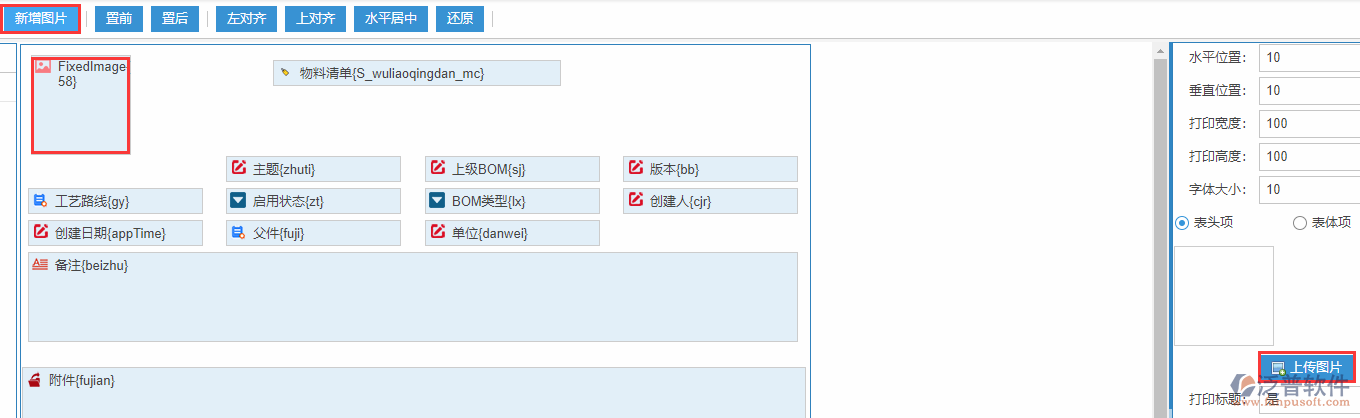
Task: Select the 版本{bb} field label
Action: click(675, 169)
